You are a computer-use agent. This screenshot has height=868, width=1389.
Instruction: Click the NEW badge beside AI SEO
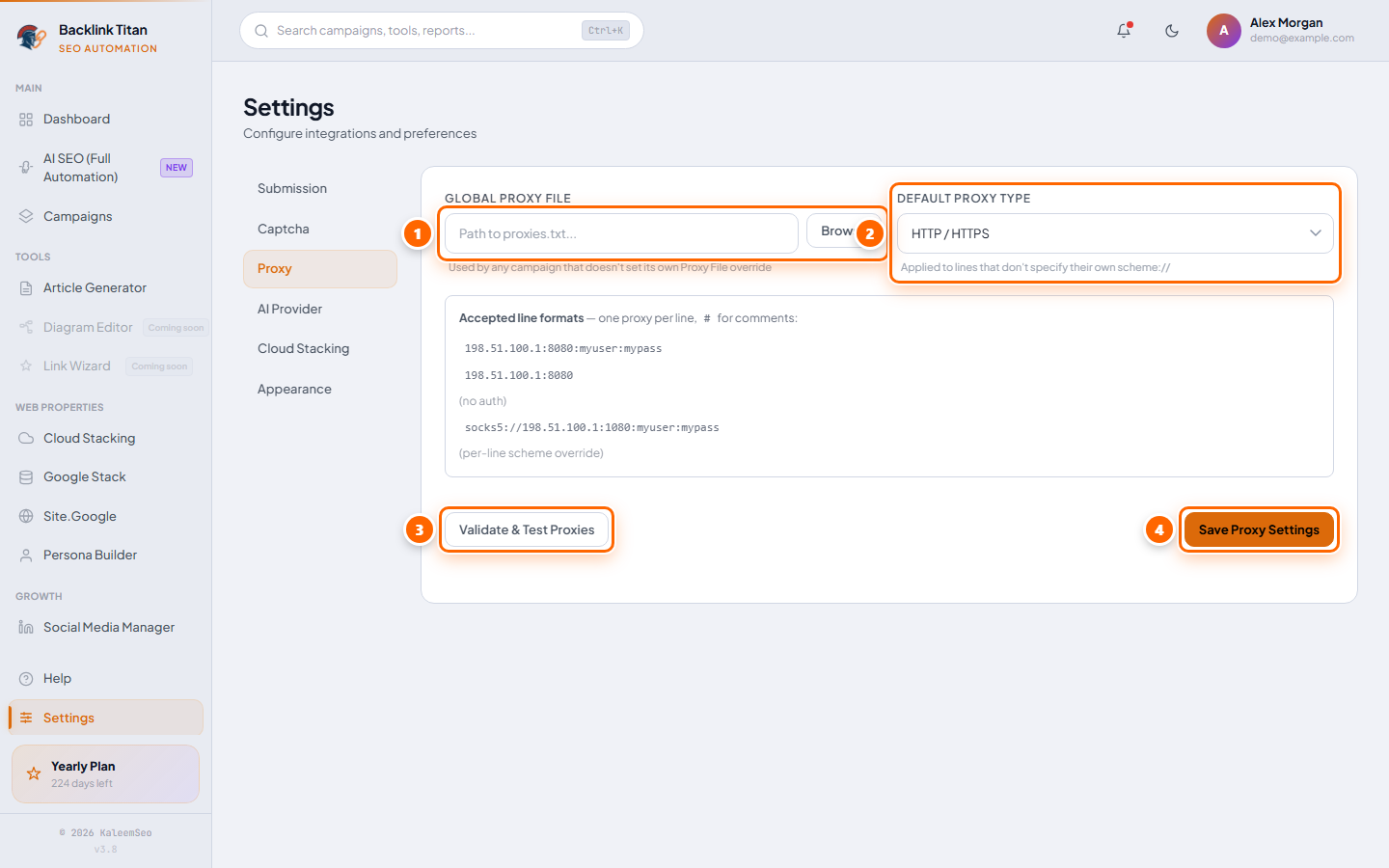coord(177,168)
